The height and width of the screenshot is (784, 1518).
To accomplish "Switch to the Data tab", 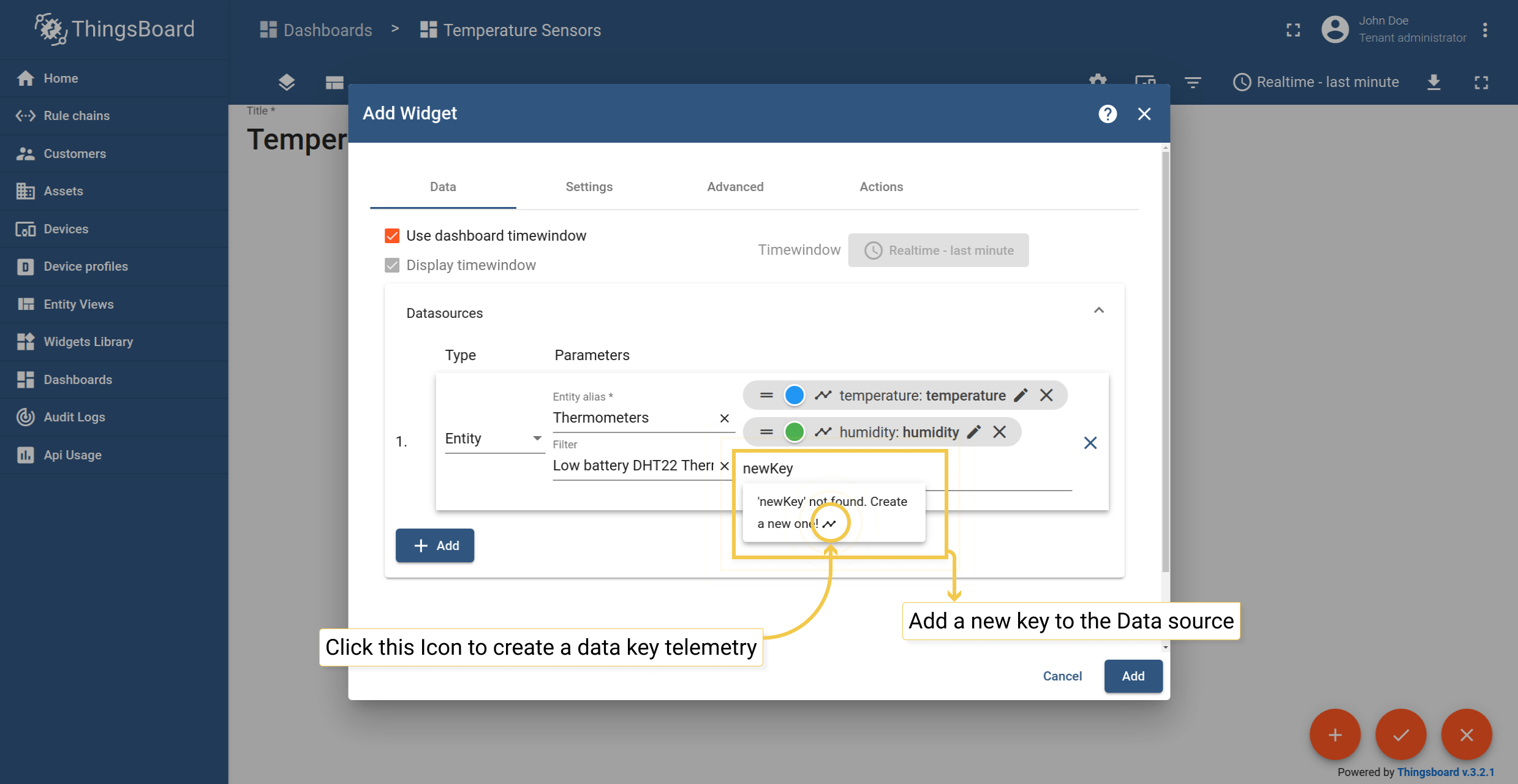I will point(443,187).
